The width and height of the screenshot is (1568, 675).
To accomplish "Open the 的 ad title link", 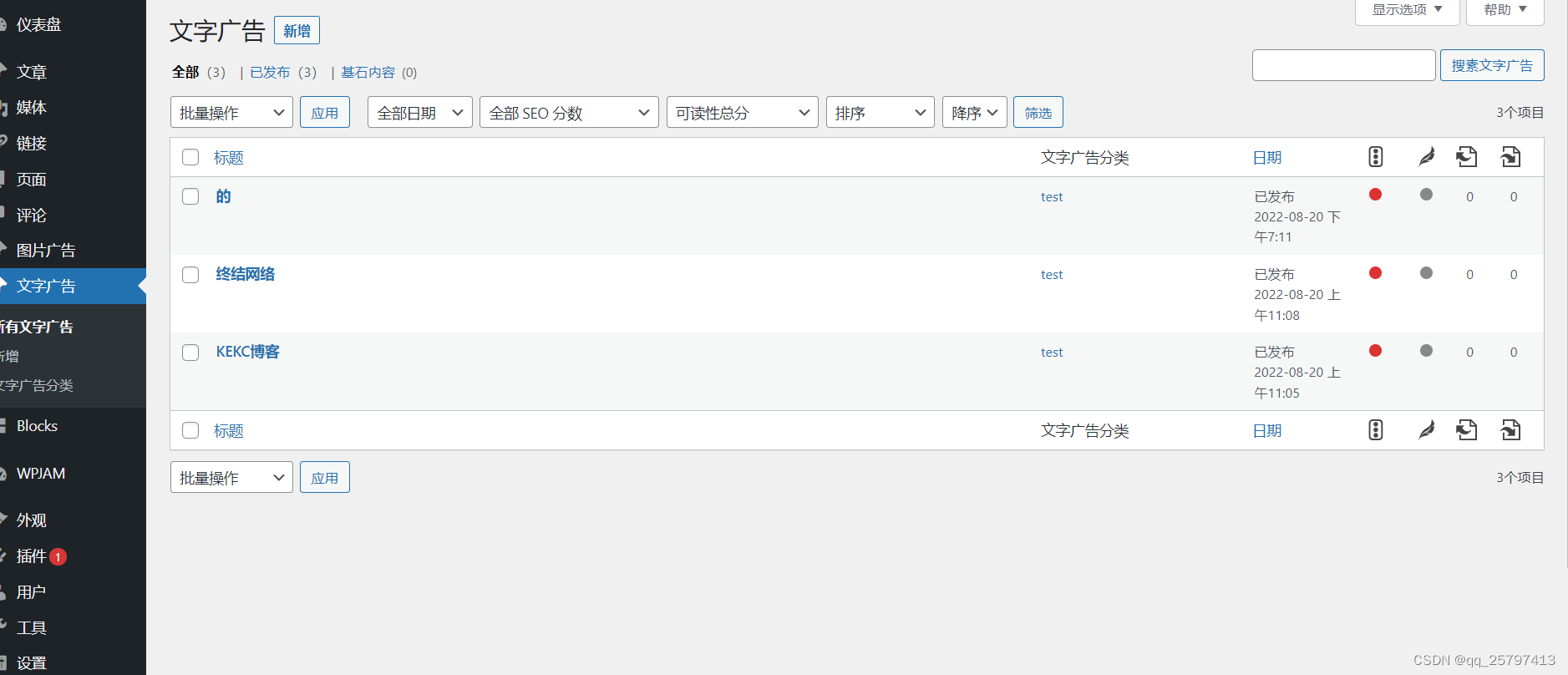I will (x=223, y=196).
